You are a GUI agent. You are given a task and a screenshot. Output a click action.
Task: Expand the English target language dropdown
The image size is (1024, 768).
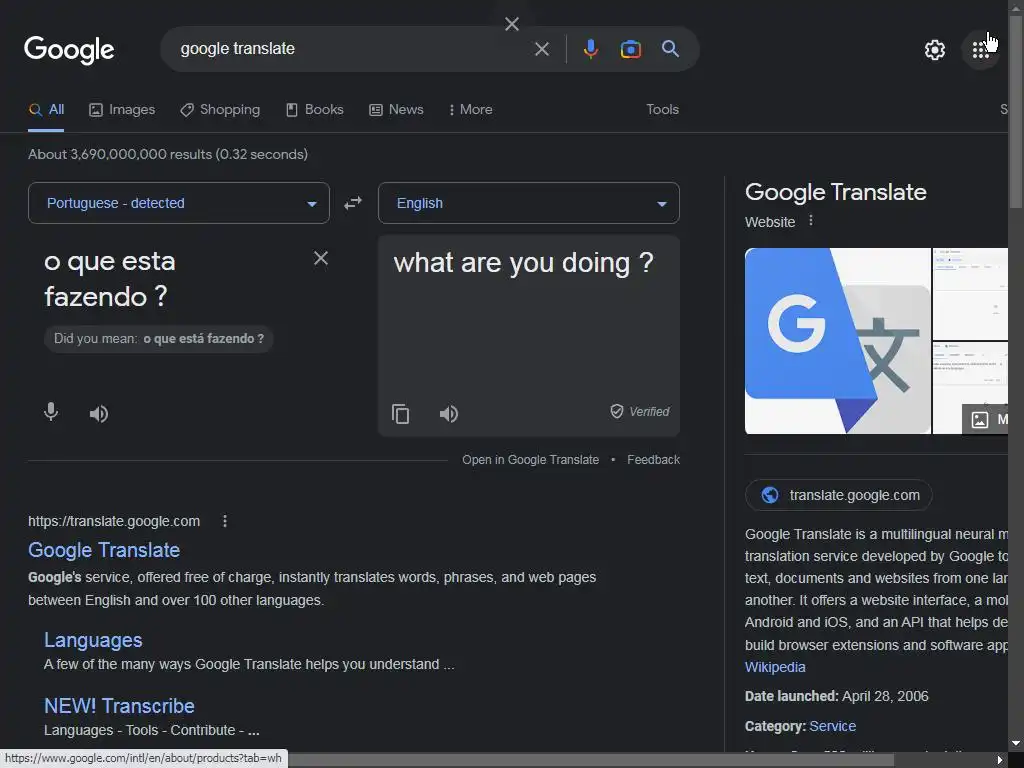pyautogui.click(x=529, y=203)
